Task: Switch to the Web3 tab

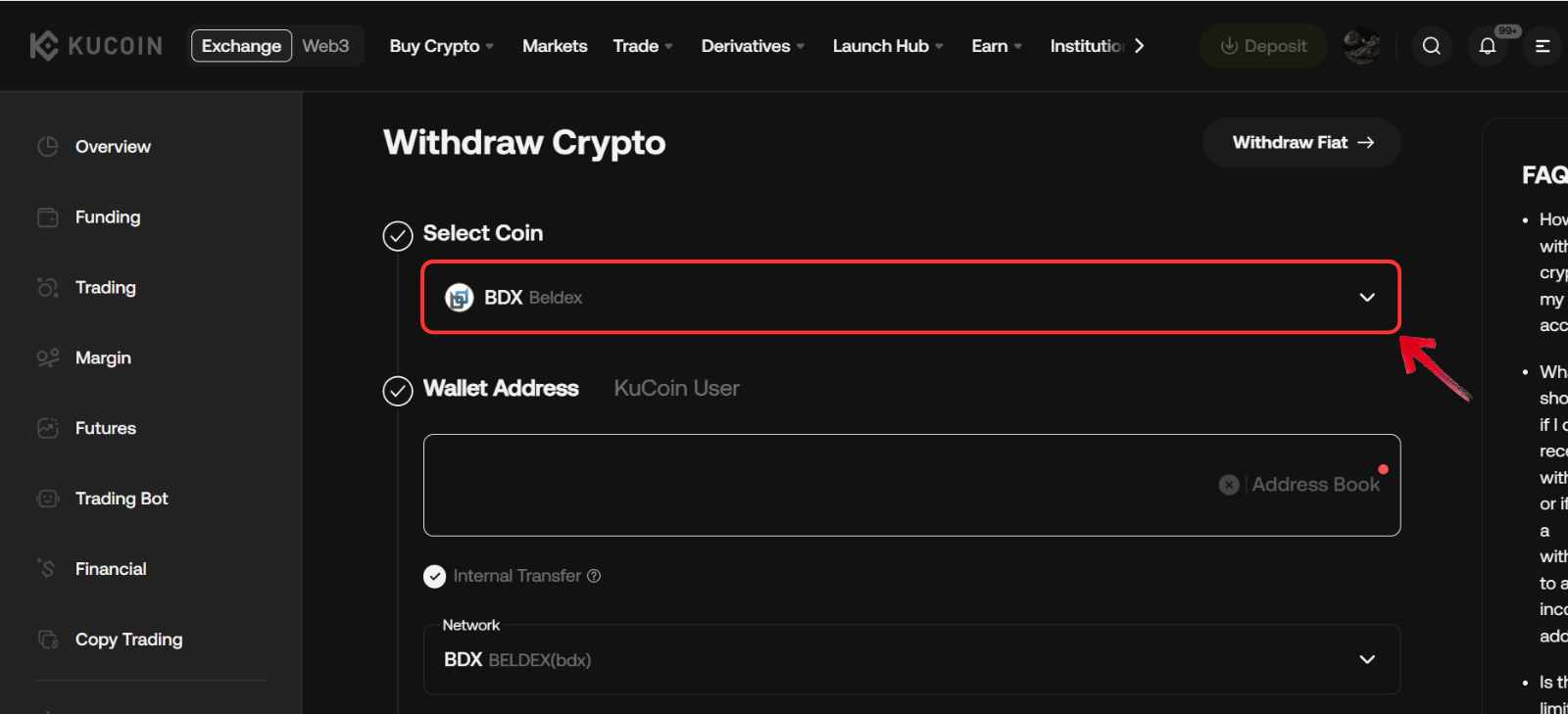Action: point(325,44)
